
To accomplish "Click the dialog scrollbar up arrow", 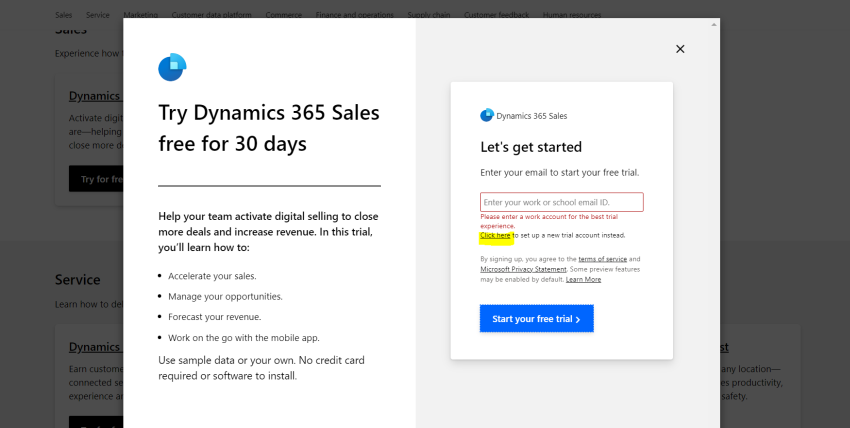I will 714,24.
